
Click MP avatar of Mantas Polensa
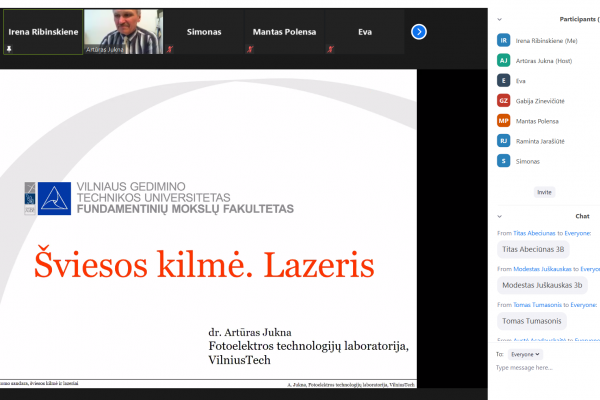(504, 121)
